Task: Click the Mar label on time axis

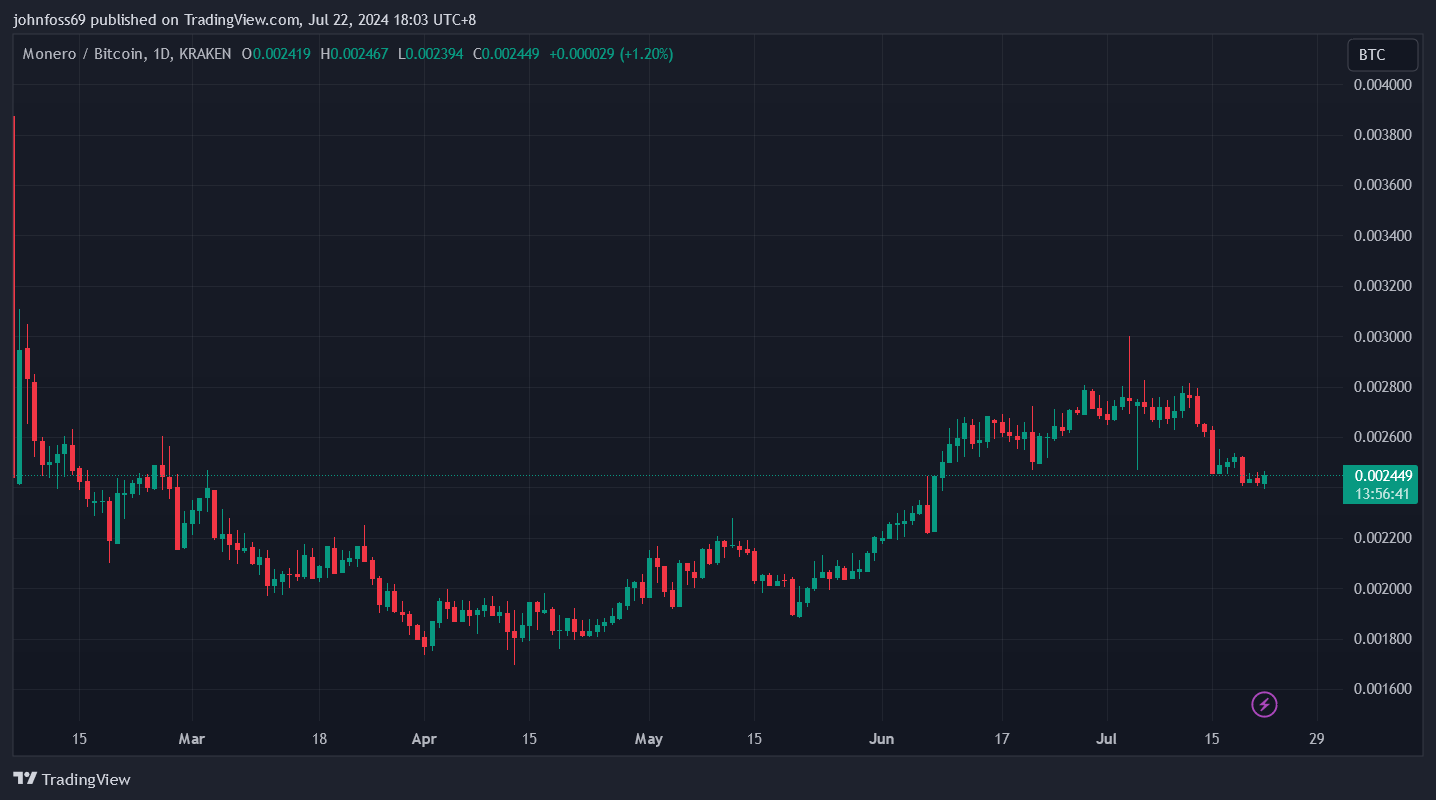Action: (191, 739)
